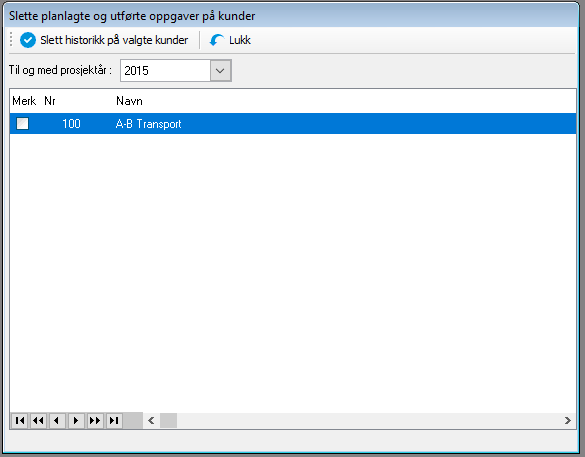This screenshot has width=585, height=457.
Task: Go to previous record arrow
Action: pyautogui.click(x=57, y=421)
